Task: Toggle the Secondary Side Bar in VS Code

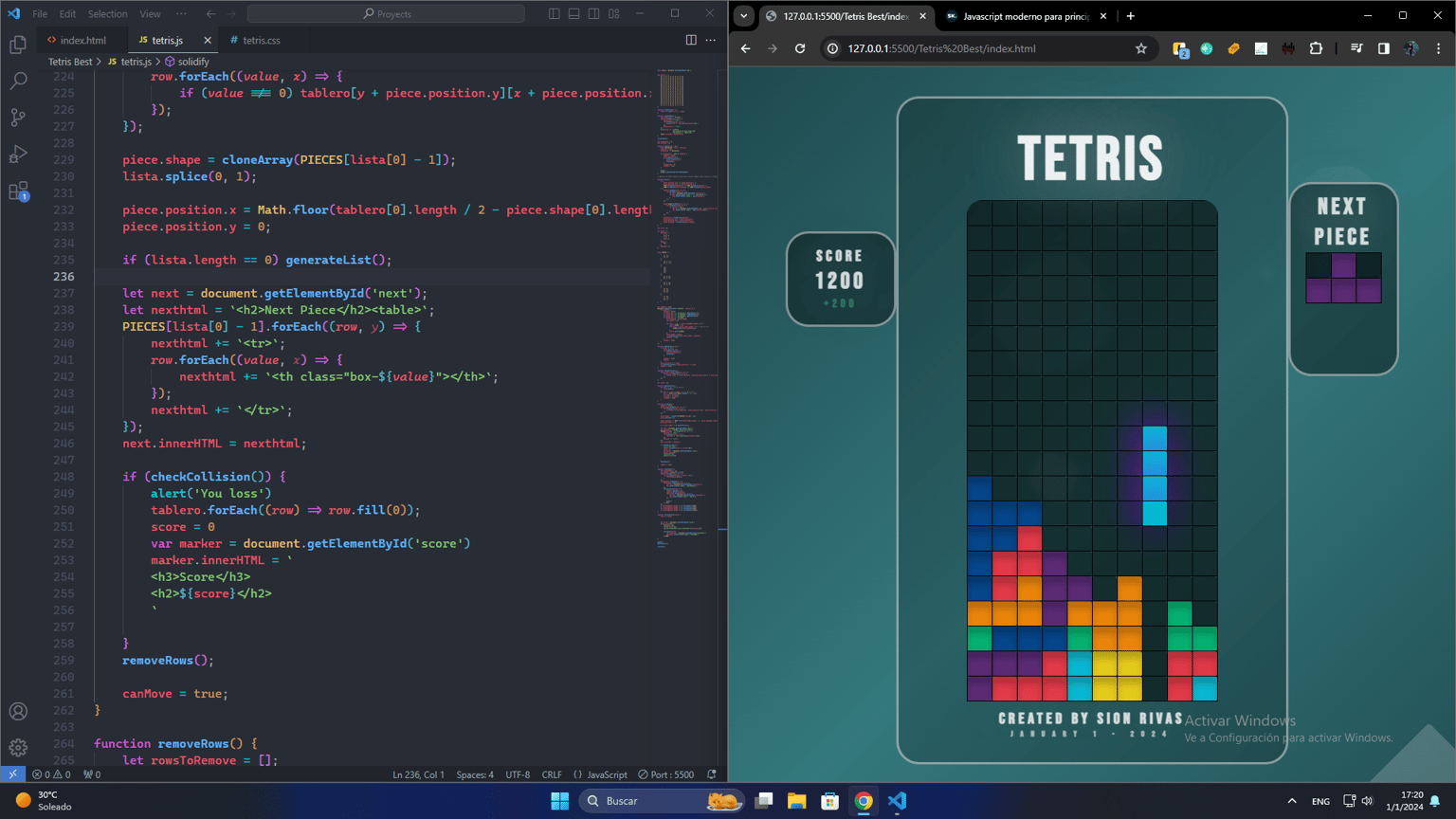Action: point(594,14)
